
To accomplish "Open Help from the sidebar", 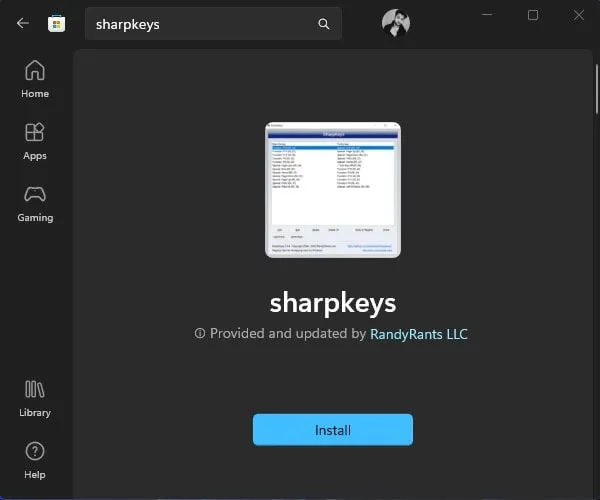I will pyautogui.click(x=35, y=461).
